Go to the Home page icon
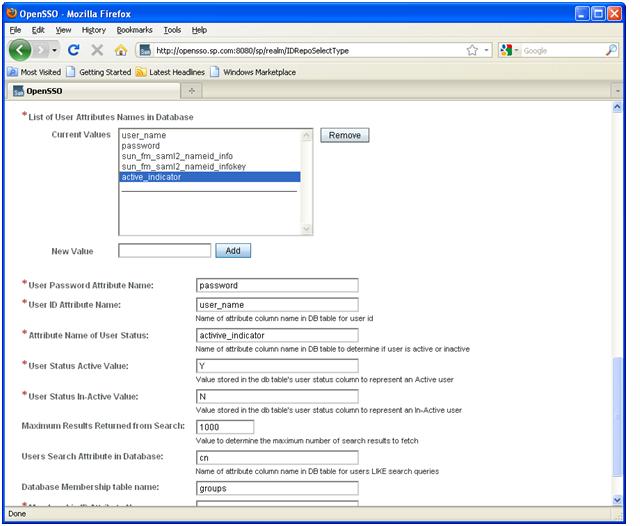This screenshot has width=640, height=526. pyautogui.click(x=120, y=50)
